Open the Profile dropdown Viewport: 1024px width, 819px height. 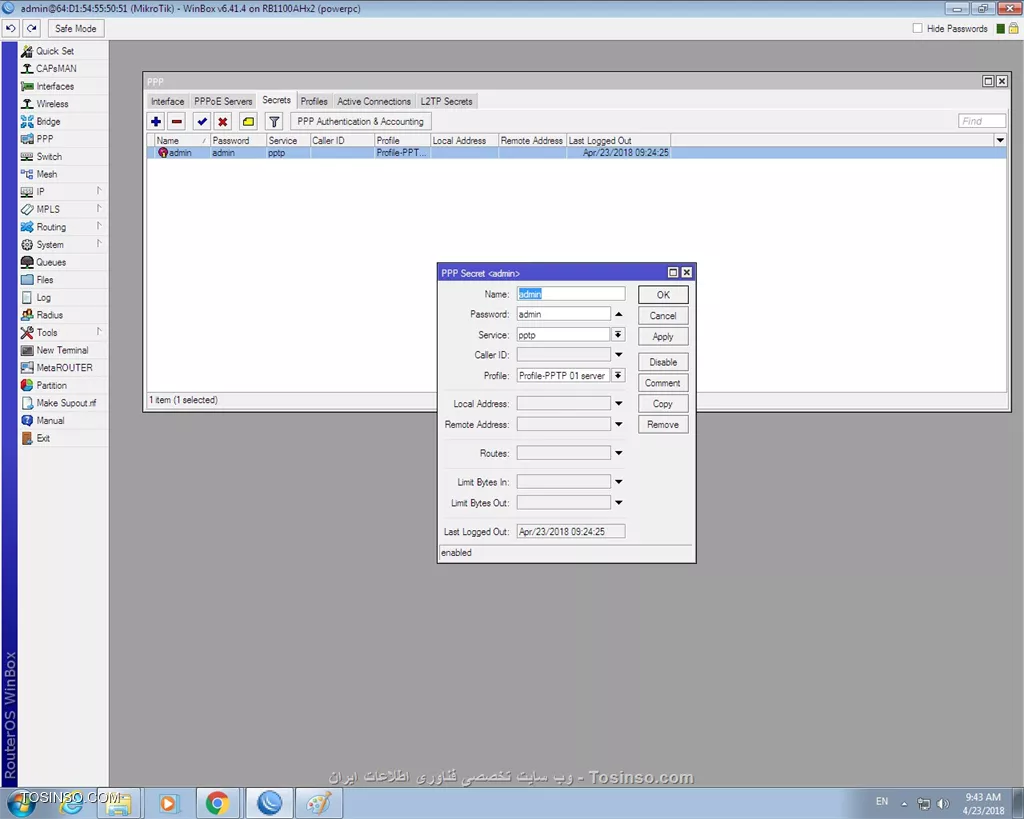618,376
